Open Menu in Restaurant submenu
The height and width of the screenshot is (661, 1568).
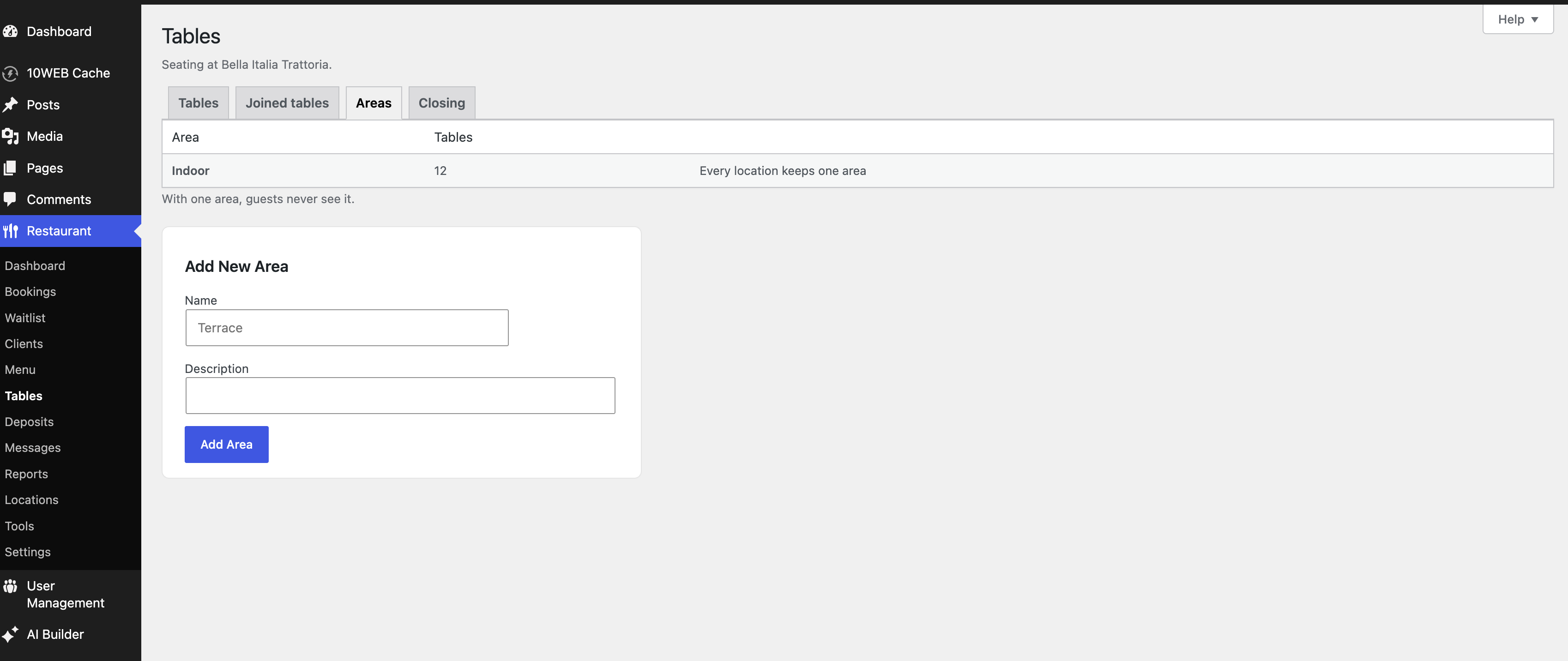(x=20, y=369)
